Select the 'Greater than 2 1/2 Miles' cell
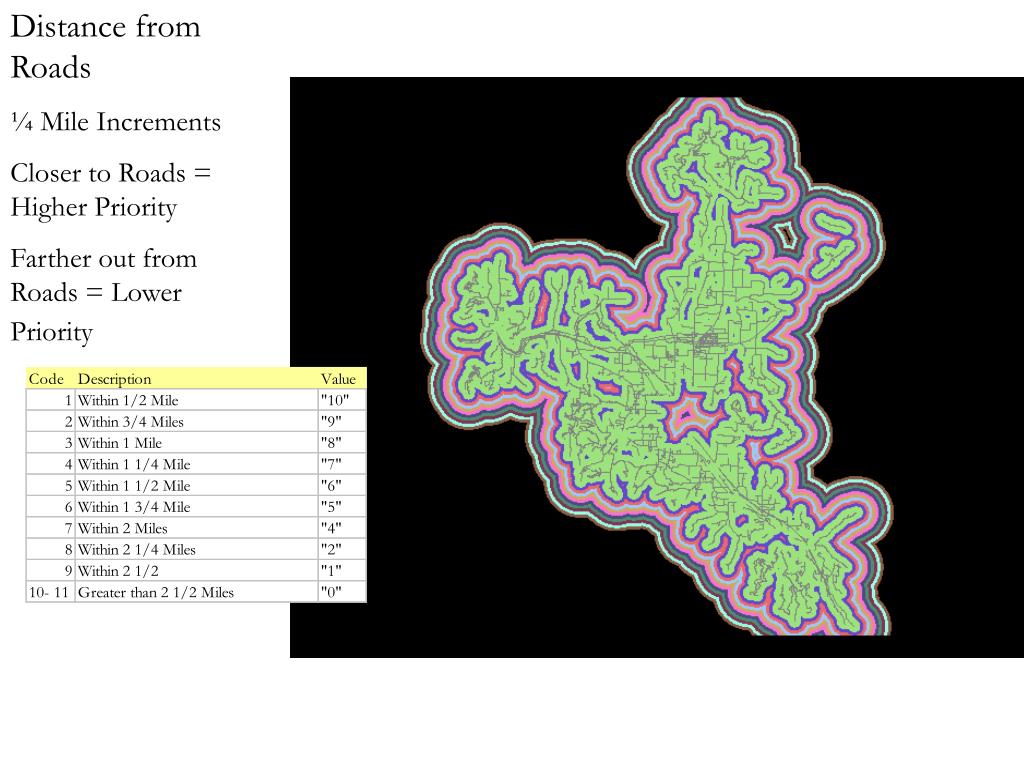The image size is (1024, 768). click(x=197, y=592)
